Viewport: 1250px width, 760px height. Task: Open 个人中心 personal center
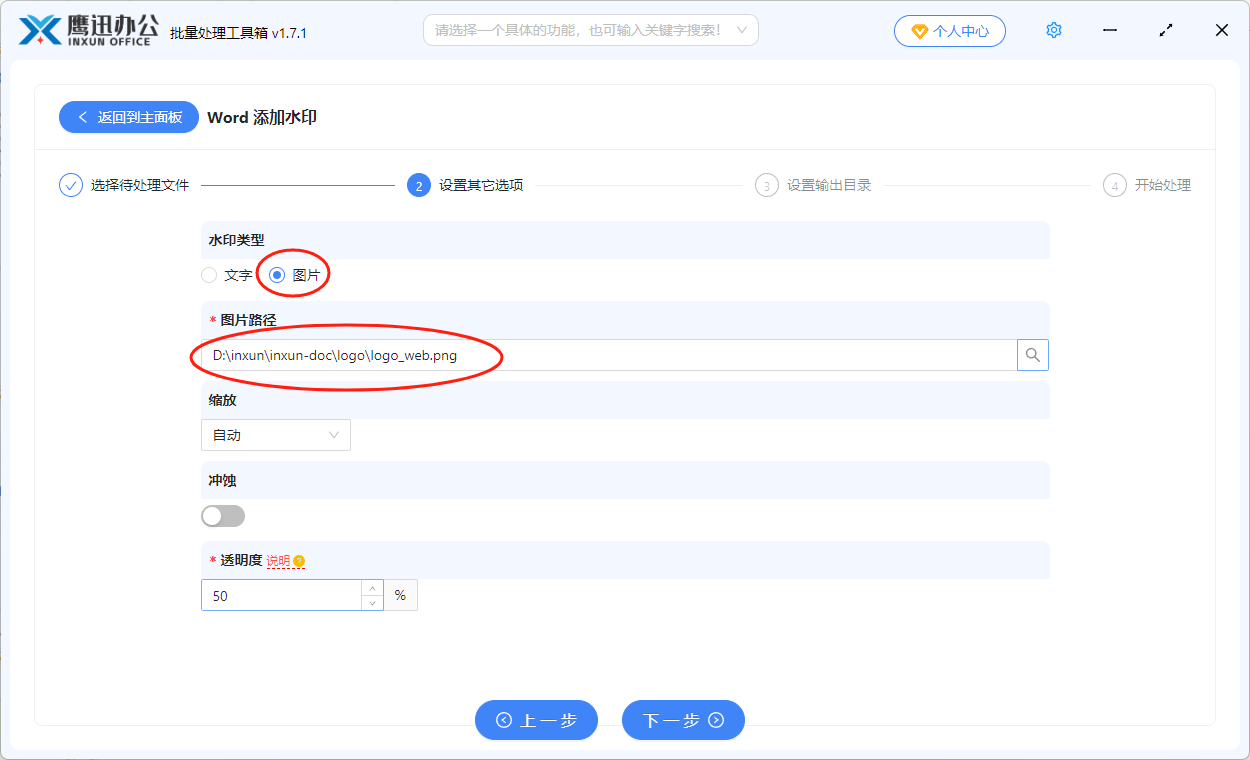click(950, 31)
